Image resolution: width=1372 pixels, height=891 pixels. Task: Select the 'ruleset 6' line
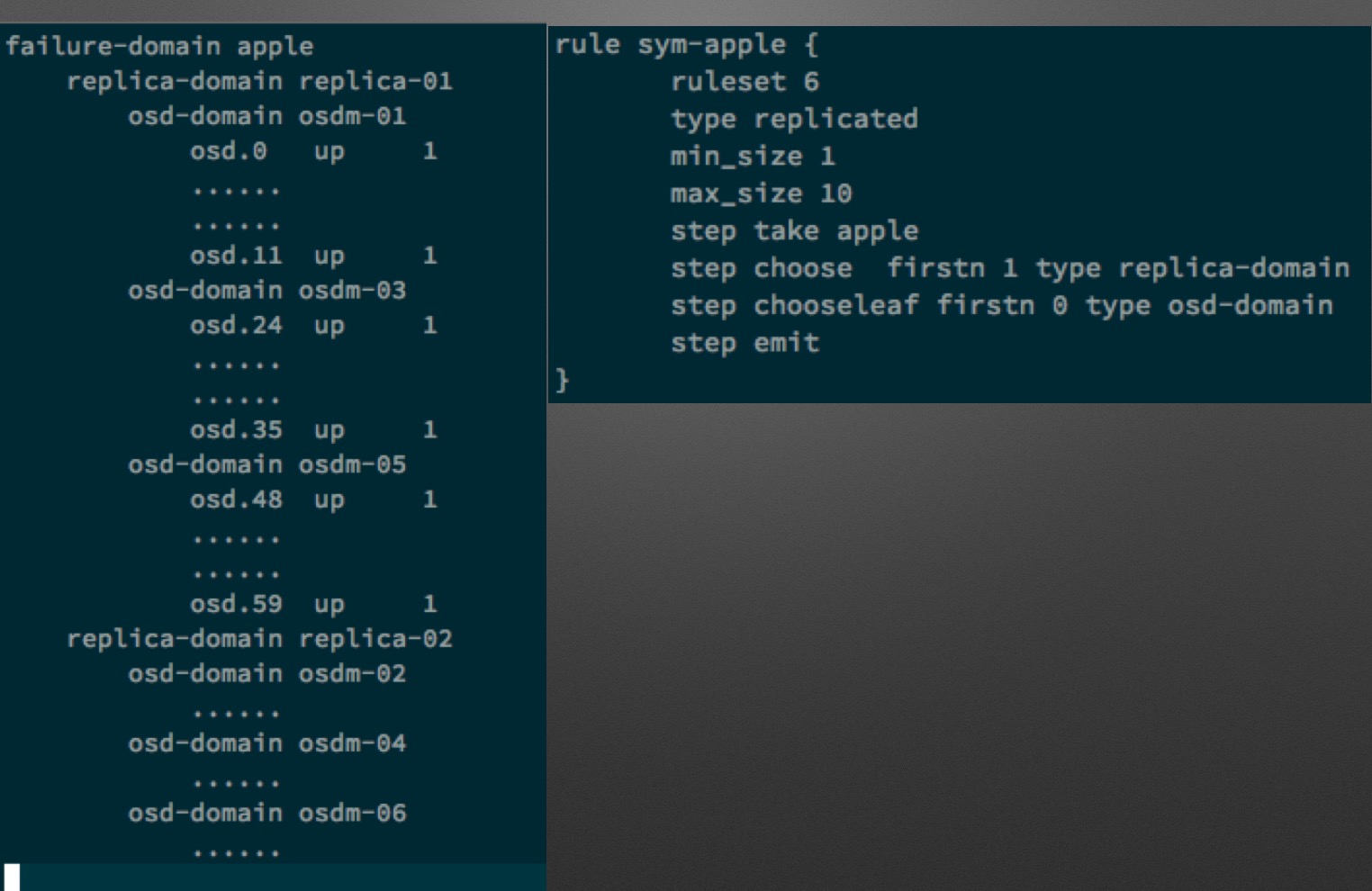pyautogui.click(x=745, y=82)
